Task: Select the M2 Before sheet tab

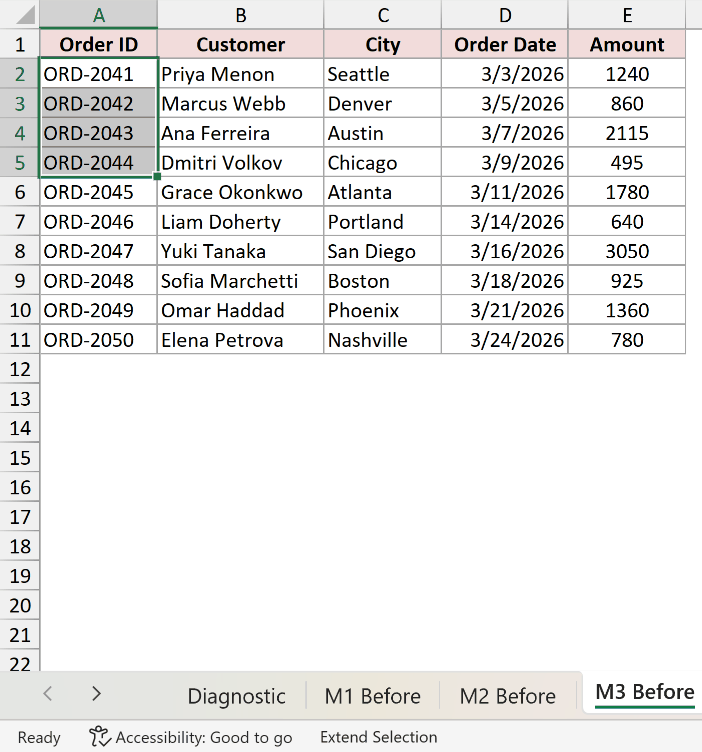Action: coord(507,696)
